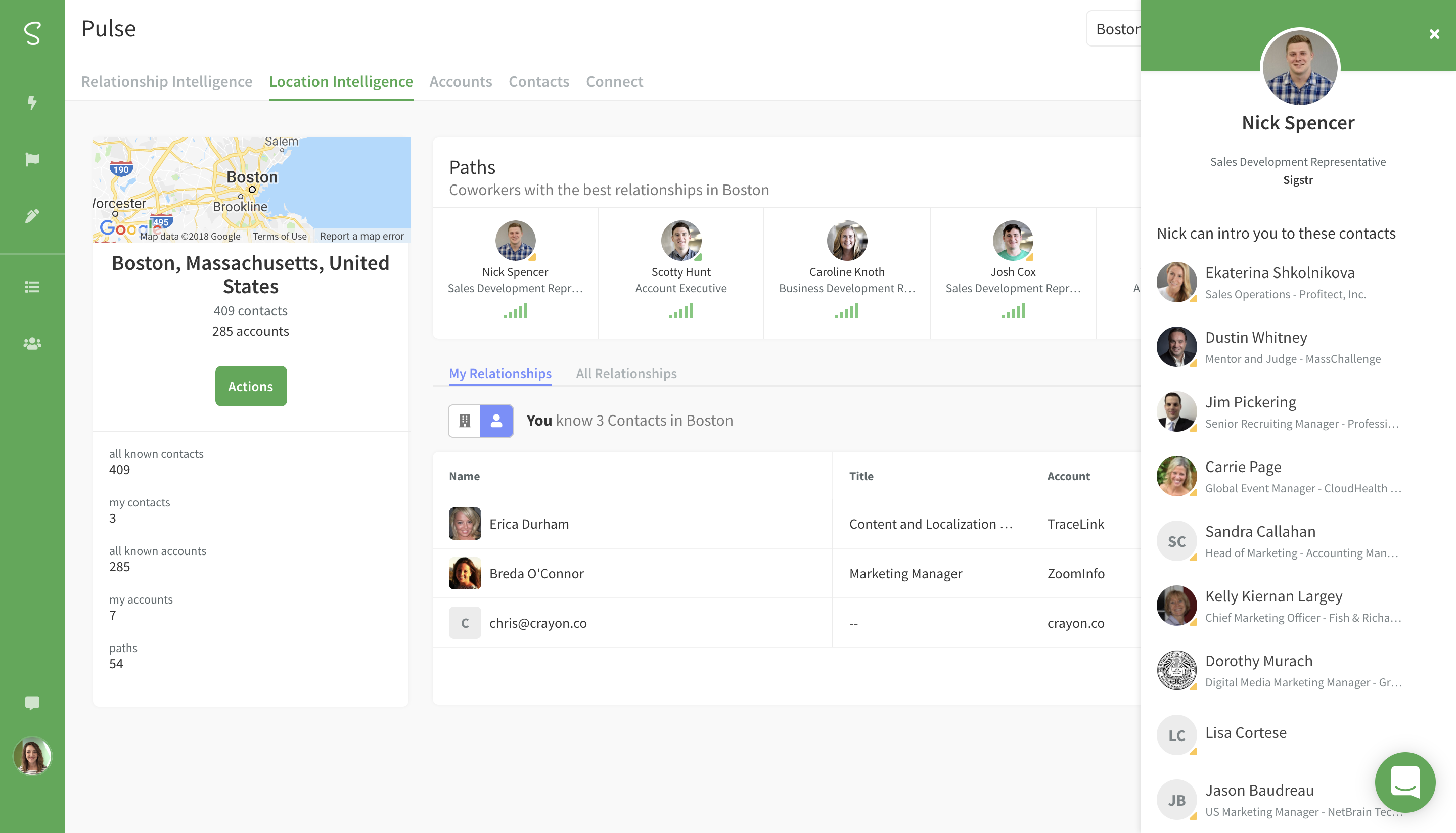Click Caroline Knoth's signal strength bars
The width and height of the screenshot is (1456, 833).
[x=847, y=311]
